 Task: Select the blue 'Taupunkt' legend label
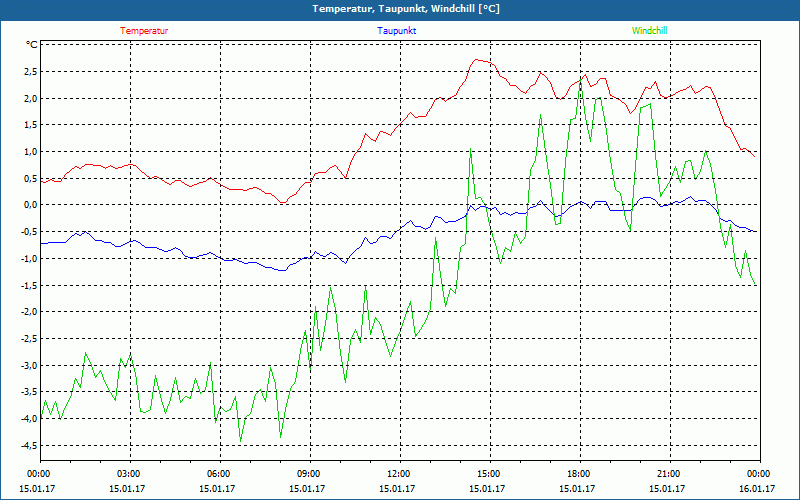click(x=397, y=31)
